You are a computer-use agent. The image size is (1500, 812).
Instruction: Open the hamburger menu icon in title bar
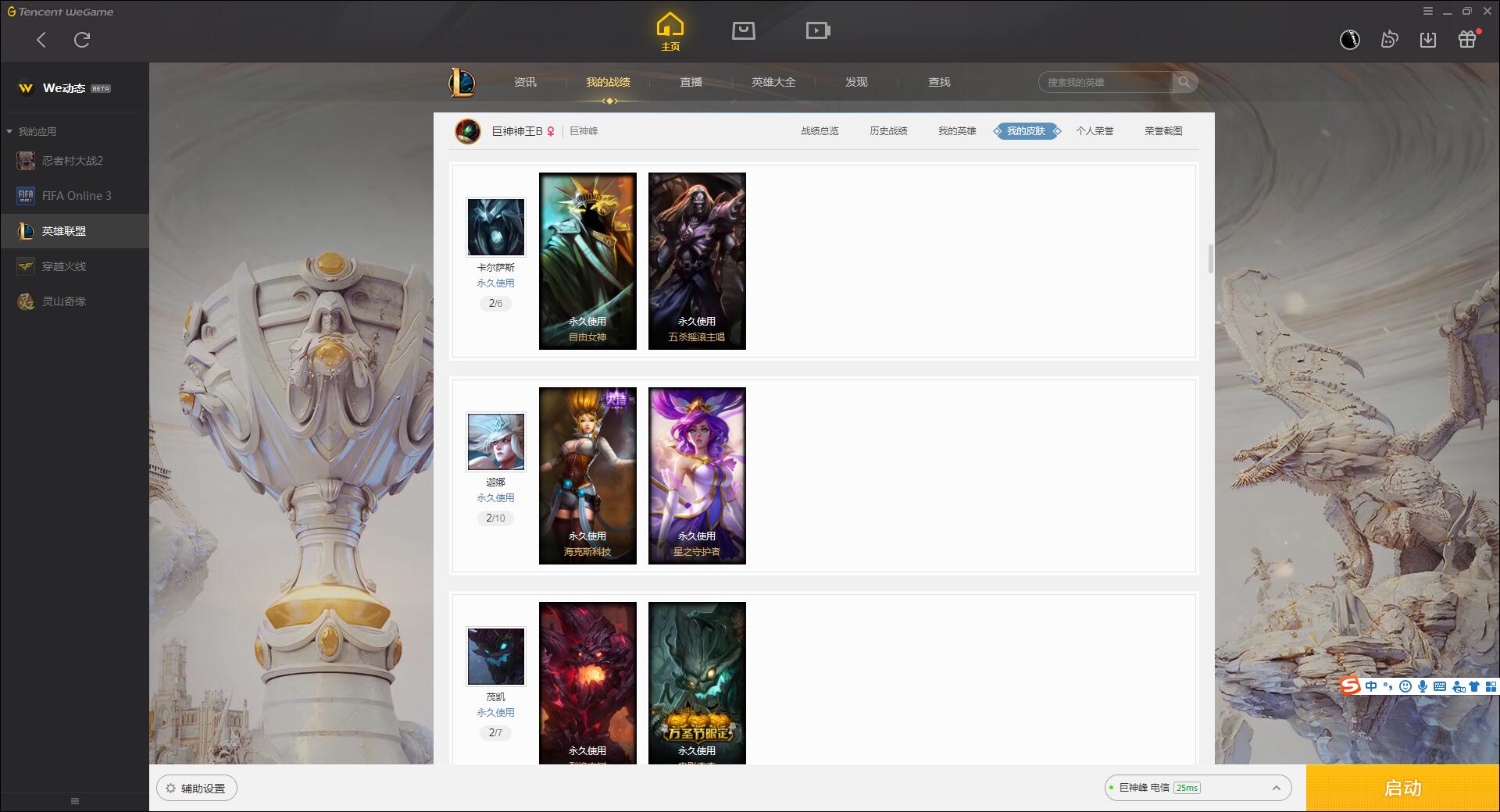coord(1428,11)
